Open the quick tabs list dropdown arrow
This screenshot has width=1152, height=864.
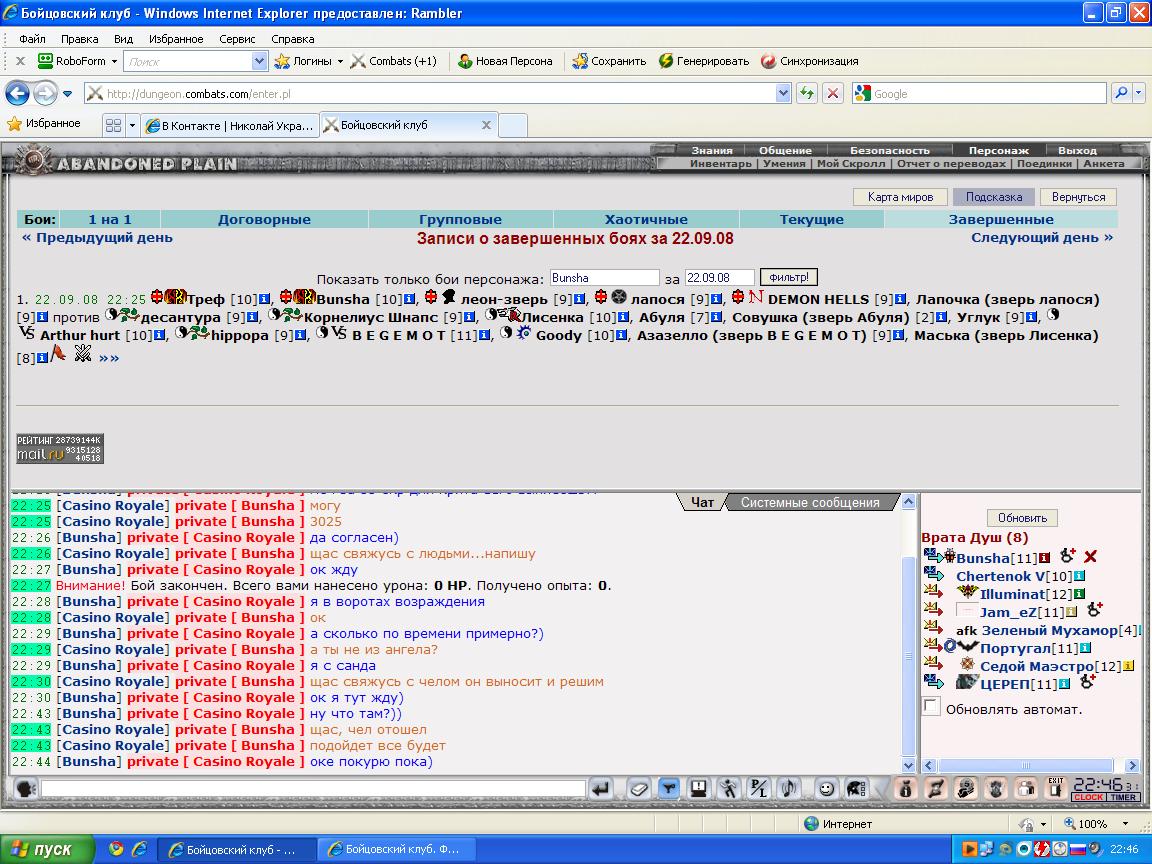pos(132,126)
